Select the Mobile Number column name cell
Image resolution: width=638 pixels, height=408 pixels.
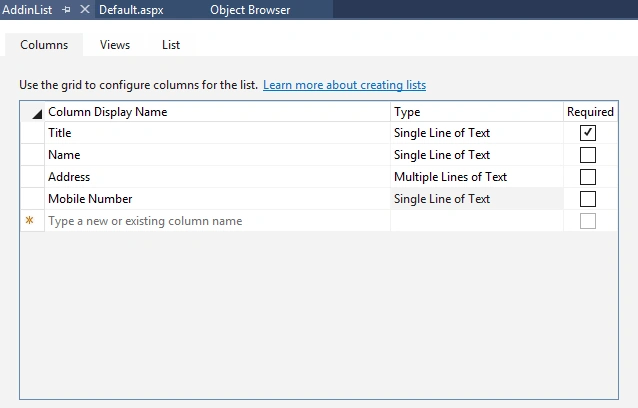coord(217,199)
